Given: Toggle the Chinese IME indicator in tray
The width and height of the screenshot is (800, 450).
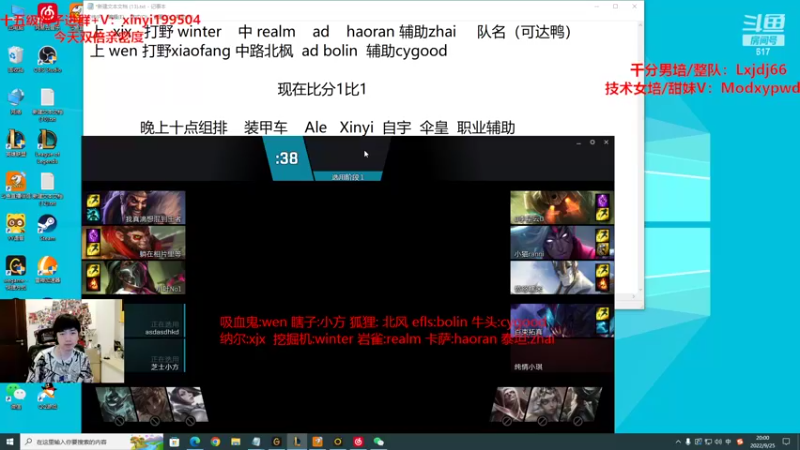Looking at the screenshot, I should (x=728, y=442).
